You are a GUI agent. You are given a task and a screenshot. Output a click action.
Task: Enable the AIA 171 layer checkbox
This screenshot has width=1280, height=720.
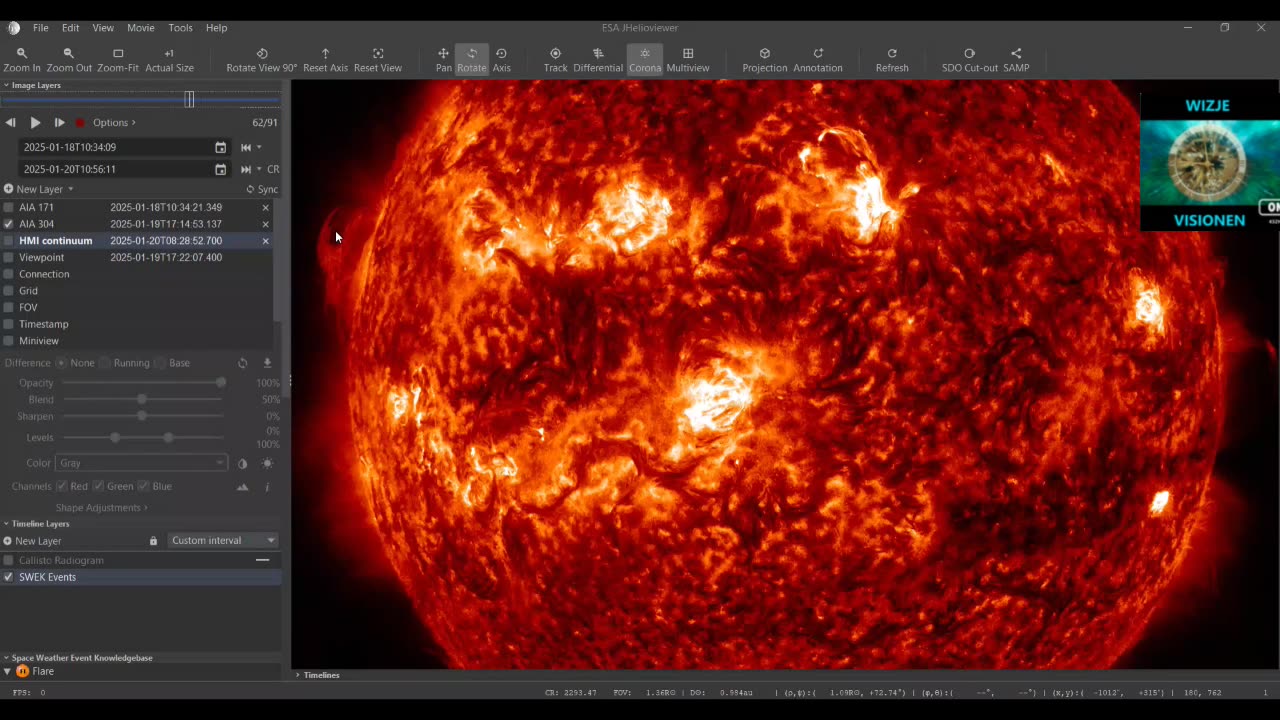pyautogui.click(x=9, y=207)
